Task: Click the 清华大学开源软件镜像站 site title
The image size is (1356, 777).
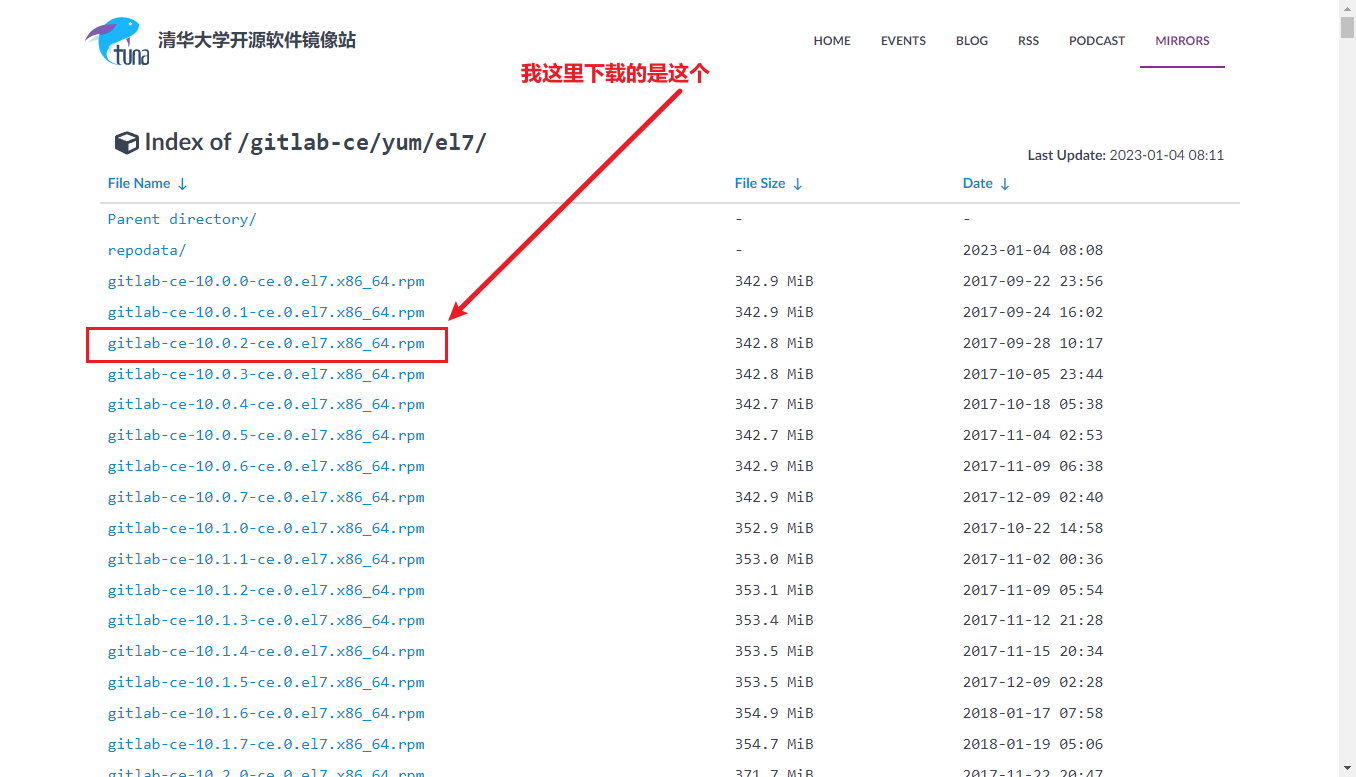Action: click(257, 41)
